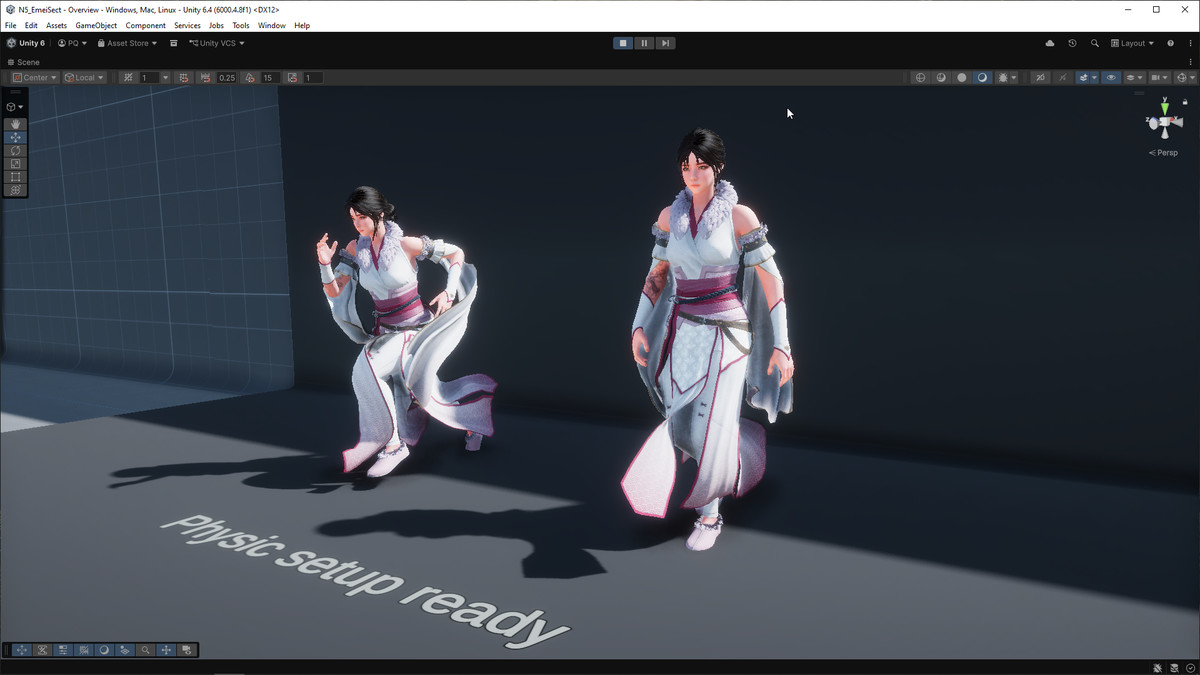Toggle 2D view mode
The image size is (1200, 675).
[1040, 78]
